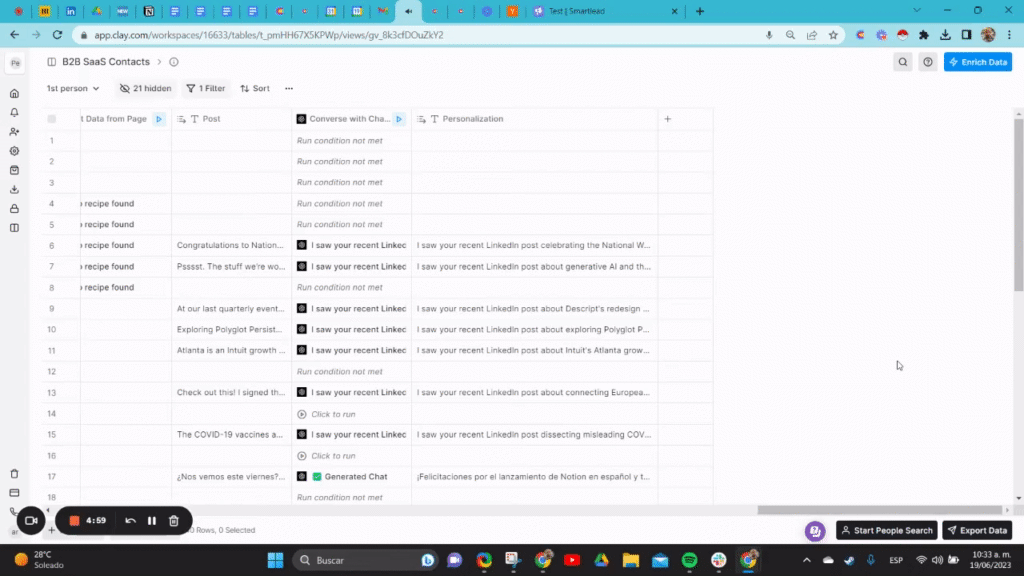Toggle the recorder camera button
Image resolution: width=1024 pixels, height=576 pixels.
click(30, 520)
